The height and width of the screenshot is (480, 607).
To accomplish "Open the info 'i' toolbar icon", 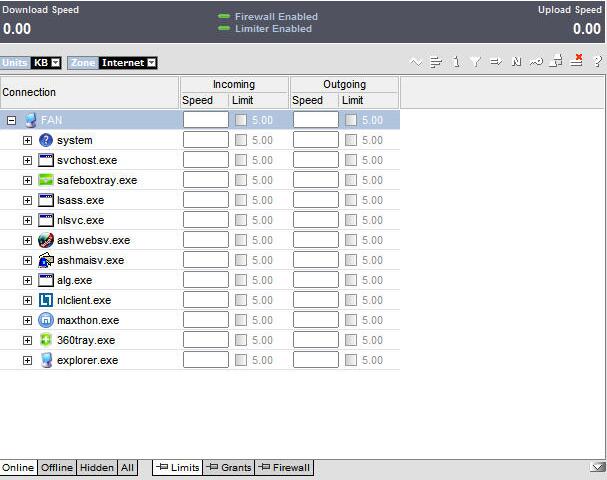I will point(457,62).
